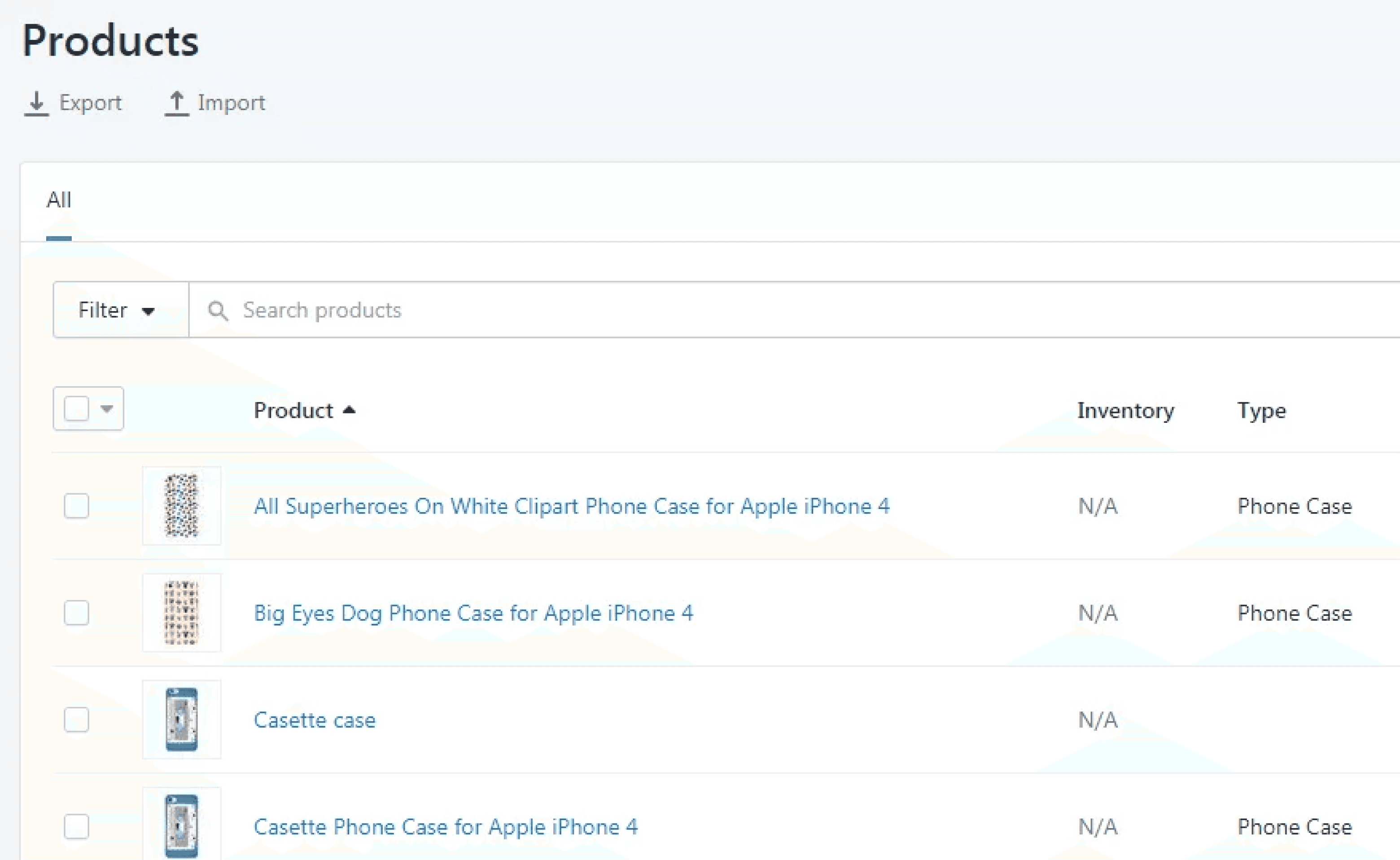Check the Big Eyes Dog row checkbox

[x=77, y=613]
